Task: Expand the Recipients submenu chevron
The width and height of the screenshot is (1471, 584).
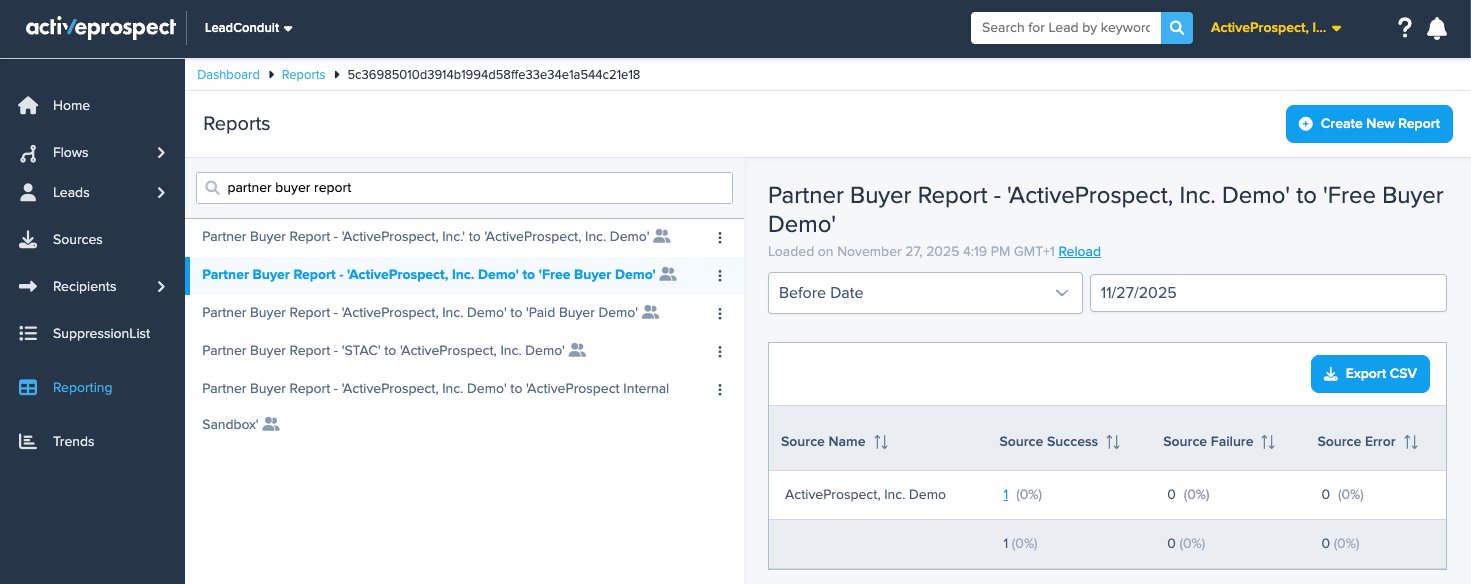Action: (x=161, y=287)
